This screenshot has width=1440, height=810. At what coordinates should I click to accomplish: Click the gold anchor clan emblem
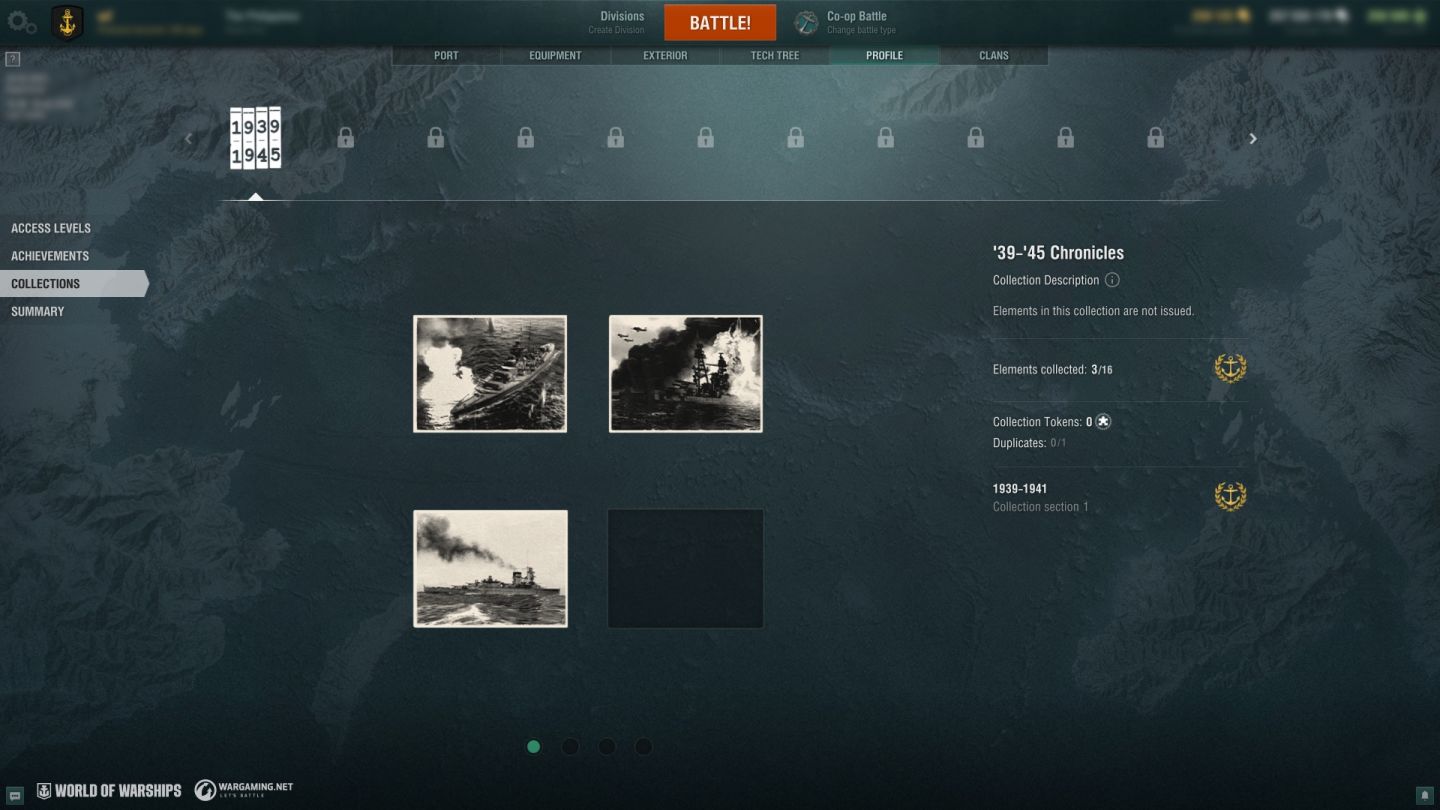pyautogui.click(x=67, y=23)
